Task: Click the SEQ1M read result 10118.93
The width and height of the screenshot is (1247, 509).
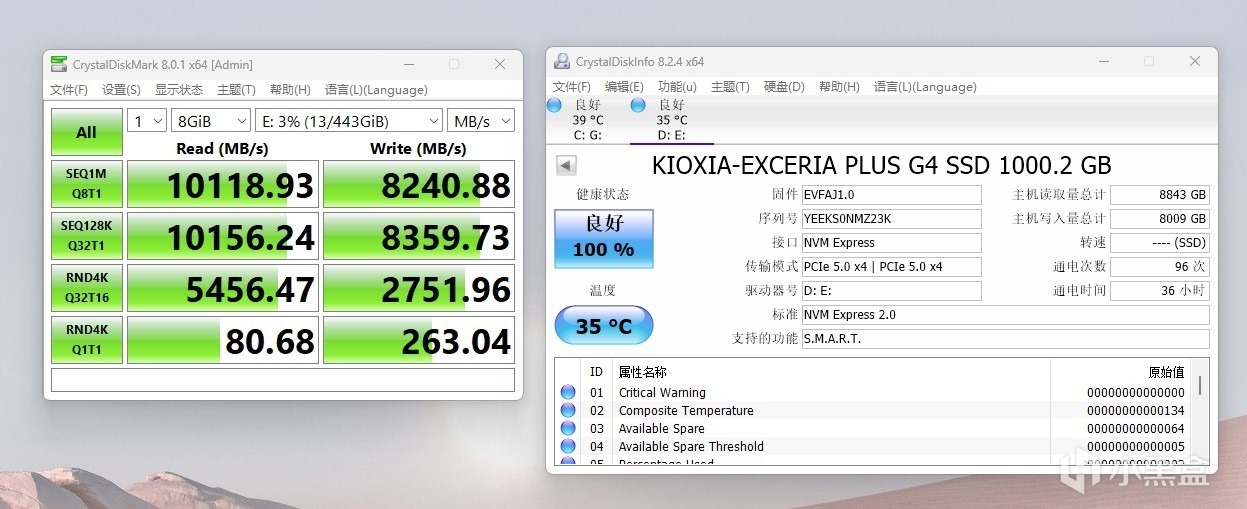Action: pos(223,184)
